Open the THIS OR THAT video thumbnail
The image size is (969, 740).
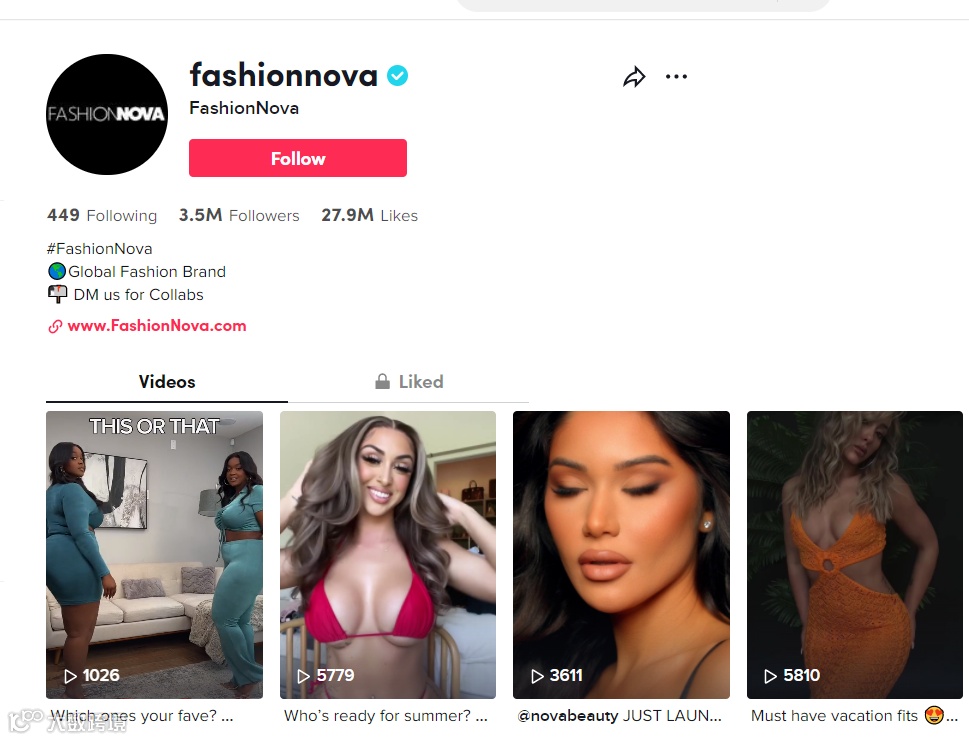[x=154, y=555]
